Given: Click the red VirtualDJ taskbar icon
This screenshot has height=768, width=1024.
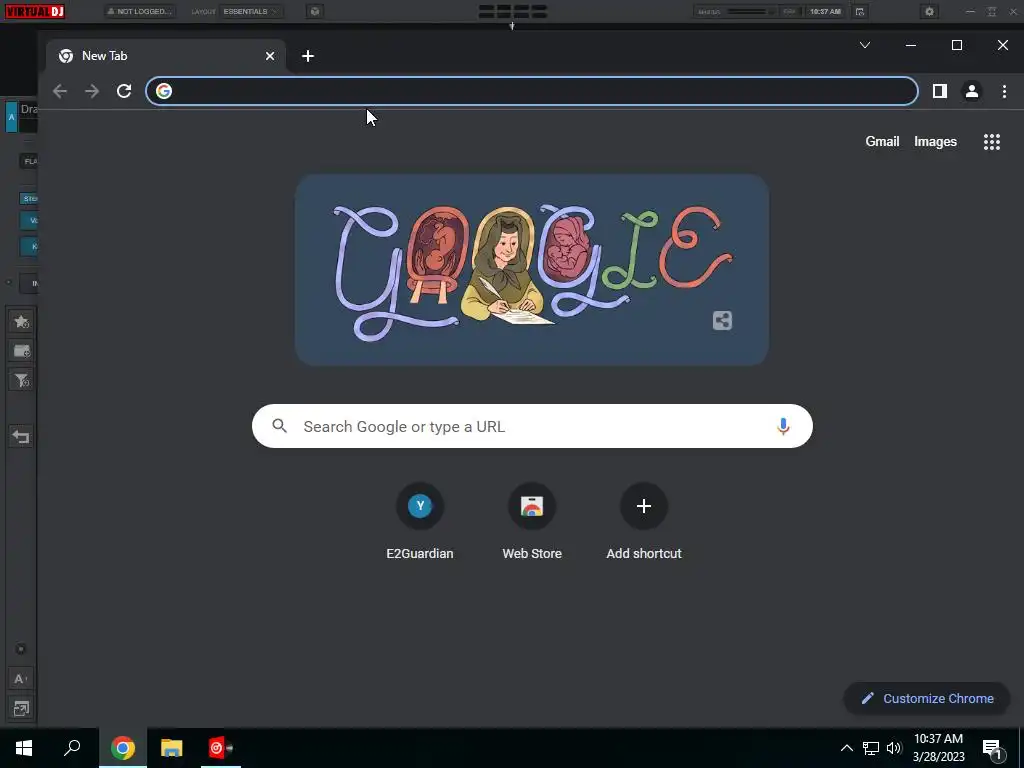Looking at the screenshot, I should 220,748.
